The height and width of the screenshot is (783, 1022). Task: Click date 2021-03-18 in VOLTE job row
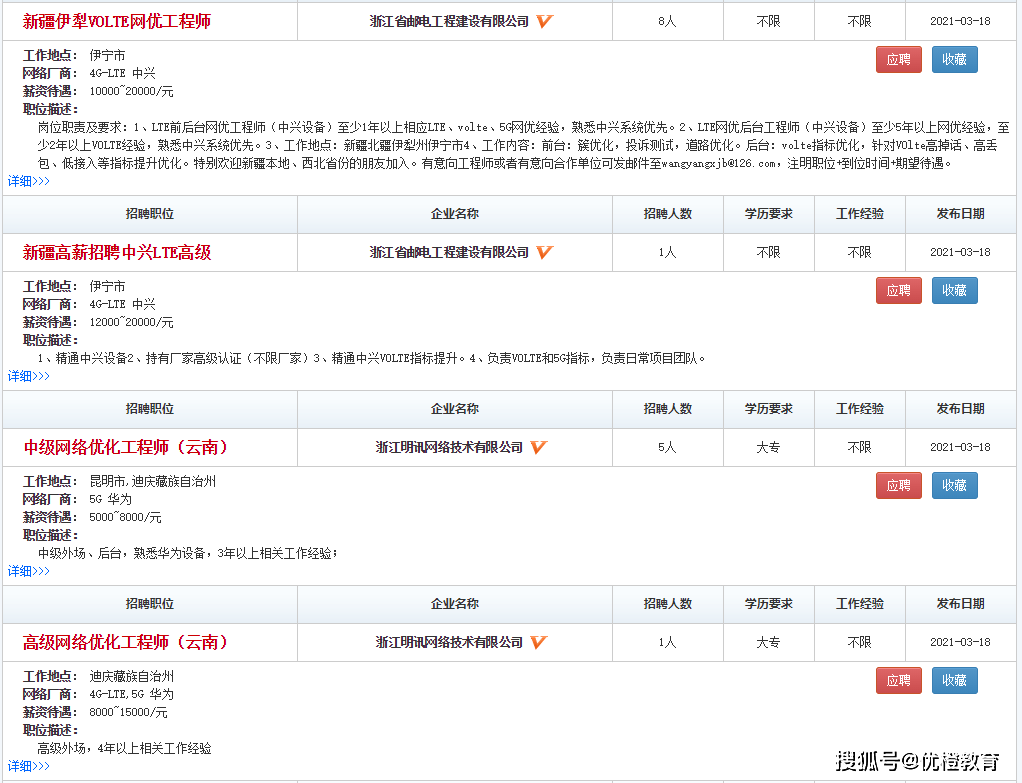pyautogui.click(x=960, y=22)
